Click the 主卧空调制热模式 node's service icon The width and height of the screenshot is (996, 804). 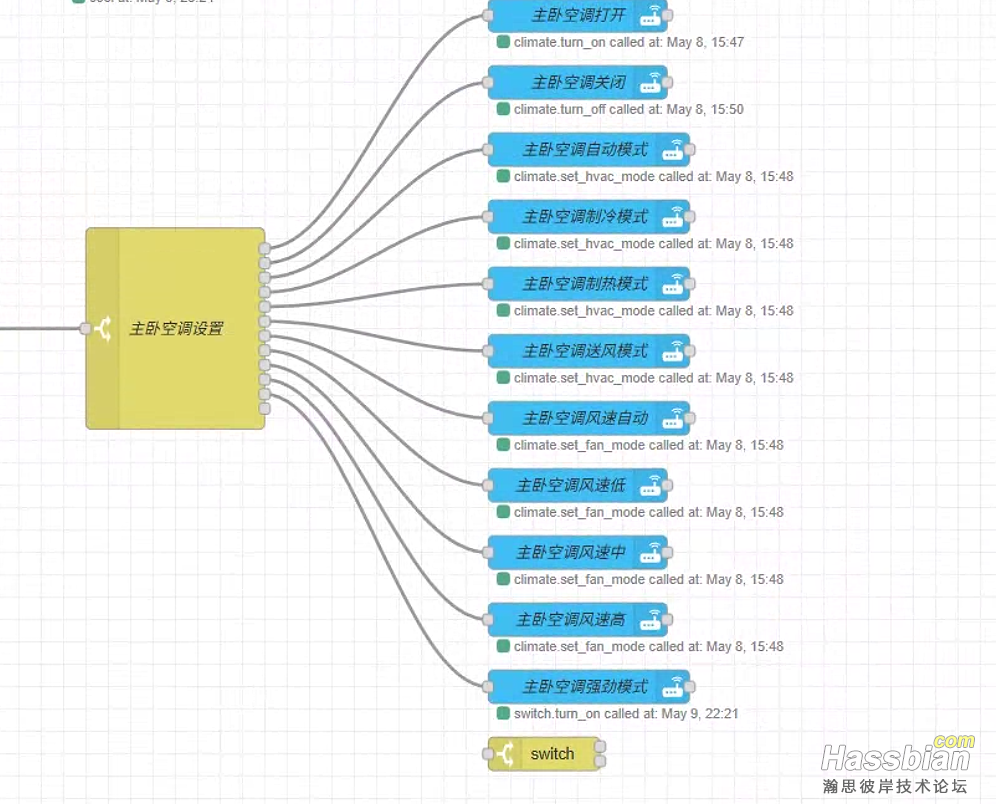673,284
